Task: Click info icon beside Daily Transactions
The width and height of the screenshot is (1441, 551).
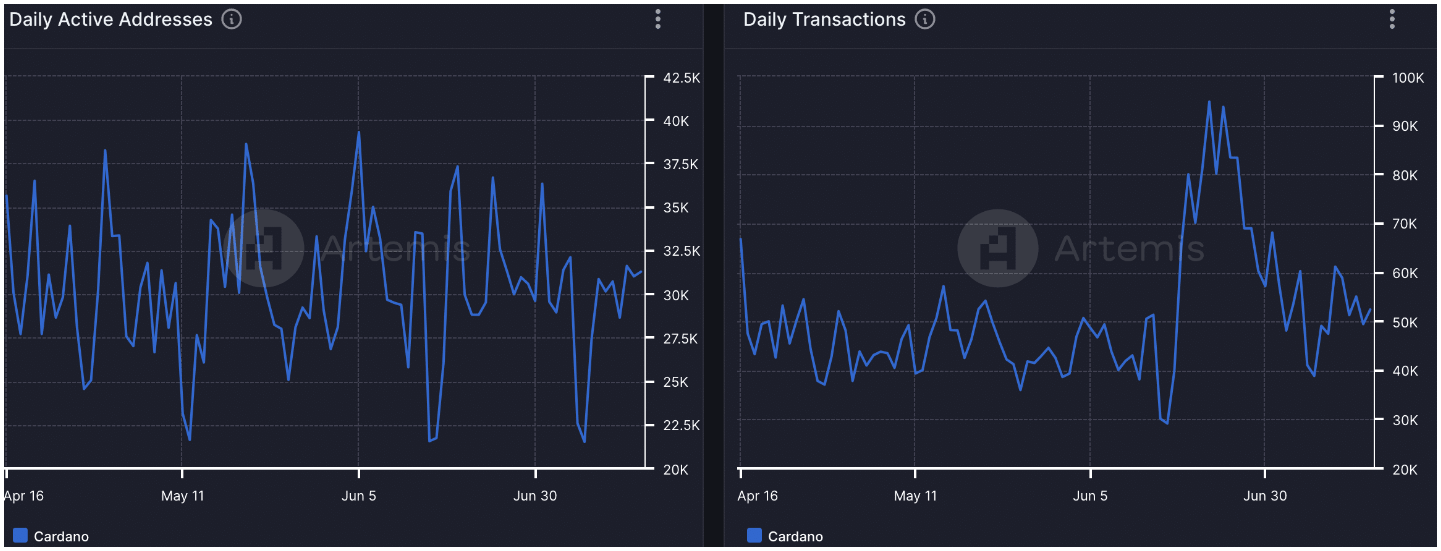Action: pyautogui.click(x=925, y=19)
